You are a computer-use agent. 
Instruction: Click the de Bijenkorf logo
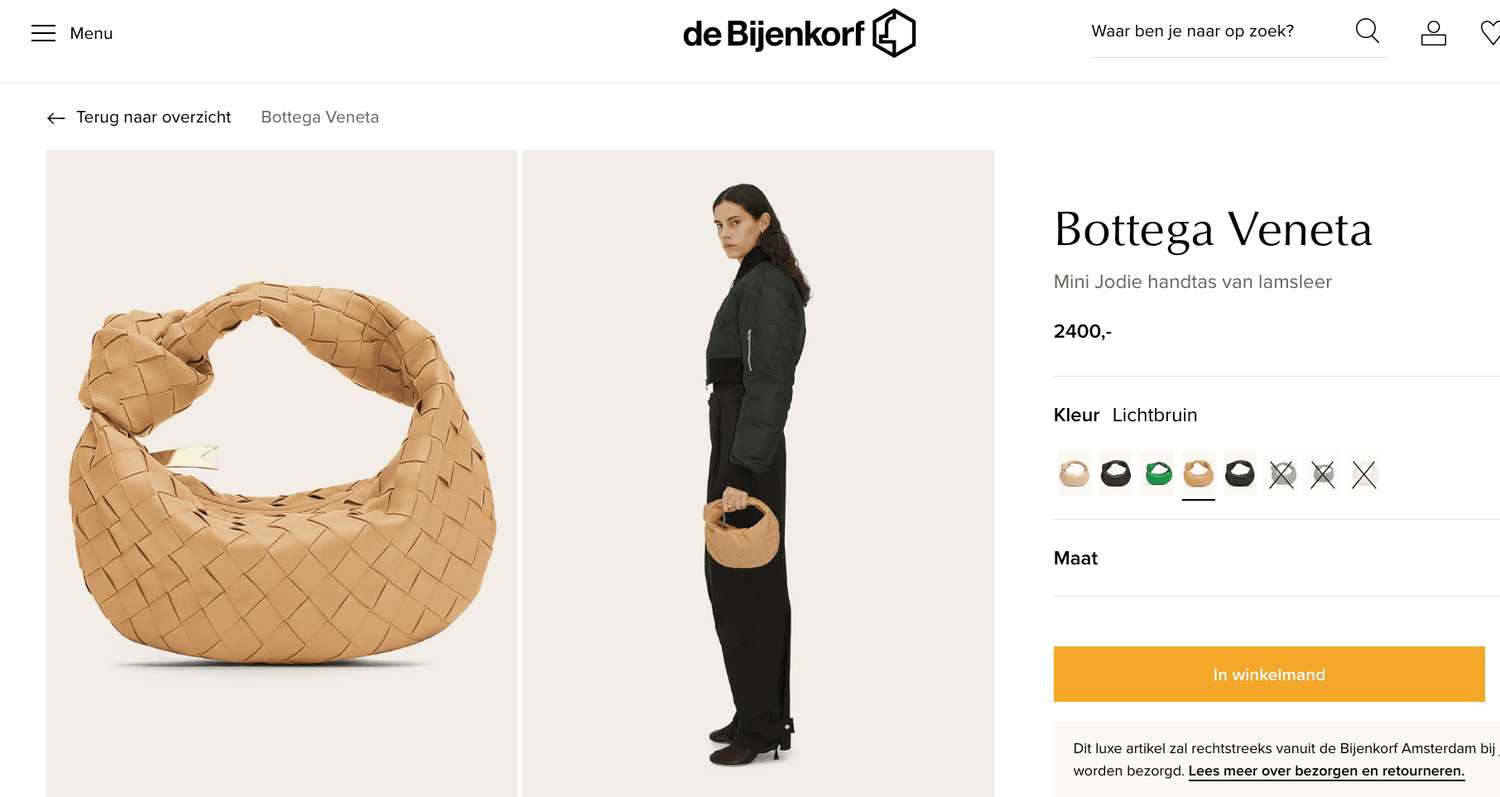coord(799,33)
